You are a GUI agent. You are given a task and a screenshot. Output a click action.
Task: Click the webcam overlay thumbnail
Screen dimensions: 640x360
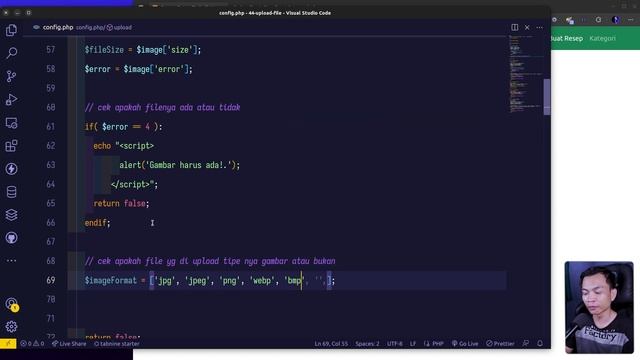599,307
